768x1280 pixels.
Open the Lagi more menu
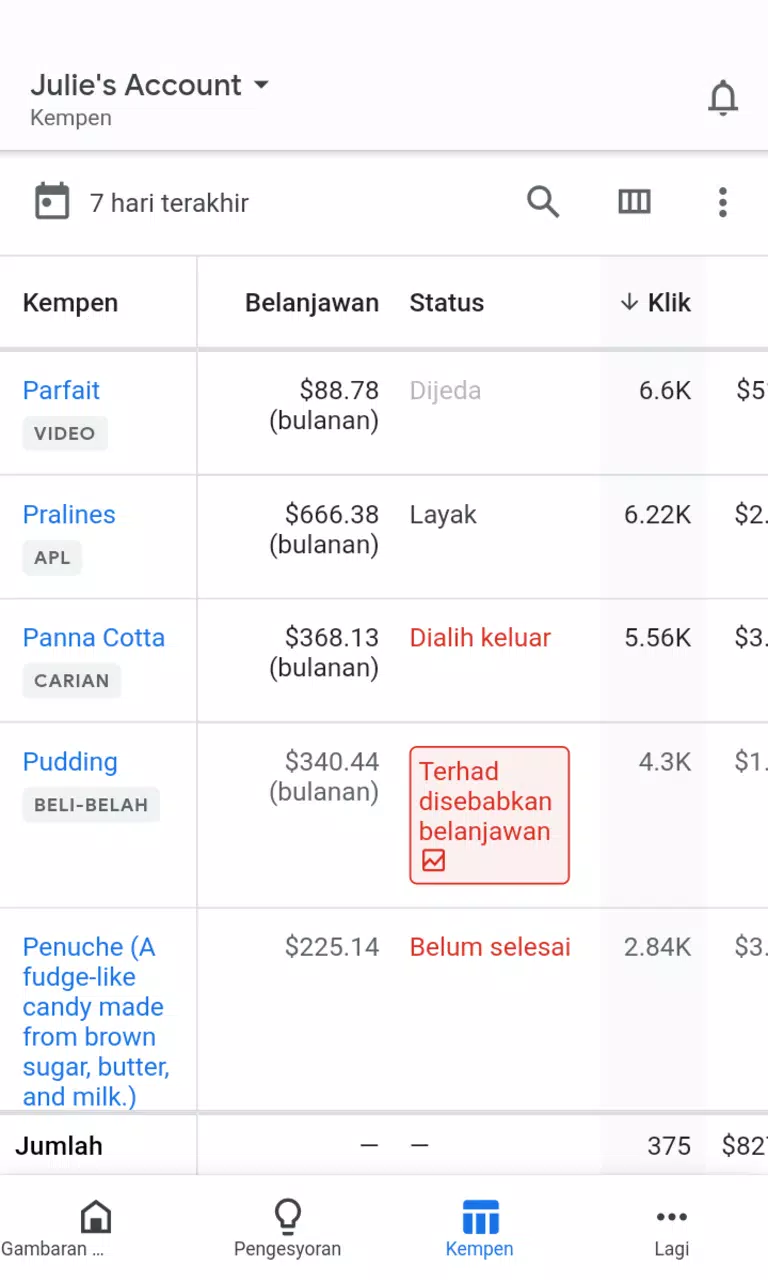tap(671, 1229)
